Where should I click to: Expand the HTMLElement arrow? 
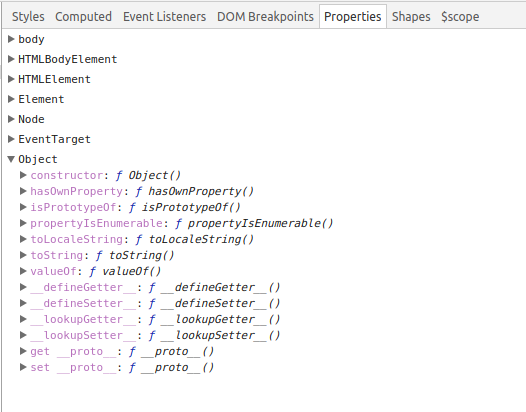[11, 79]
